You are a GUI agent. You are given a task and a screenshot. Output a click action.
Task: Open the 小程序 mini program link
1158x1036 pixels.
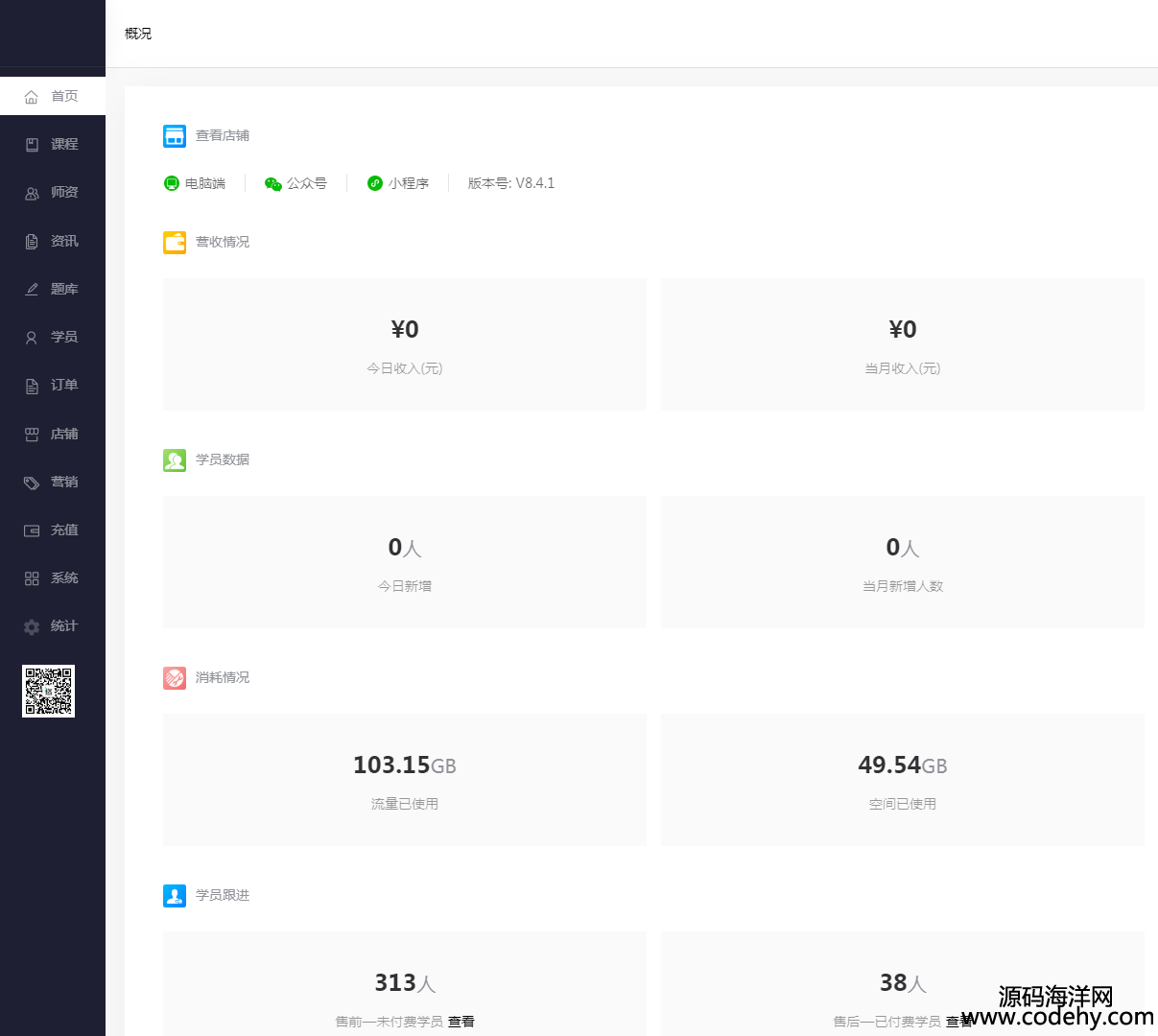point(398,183)
